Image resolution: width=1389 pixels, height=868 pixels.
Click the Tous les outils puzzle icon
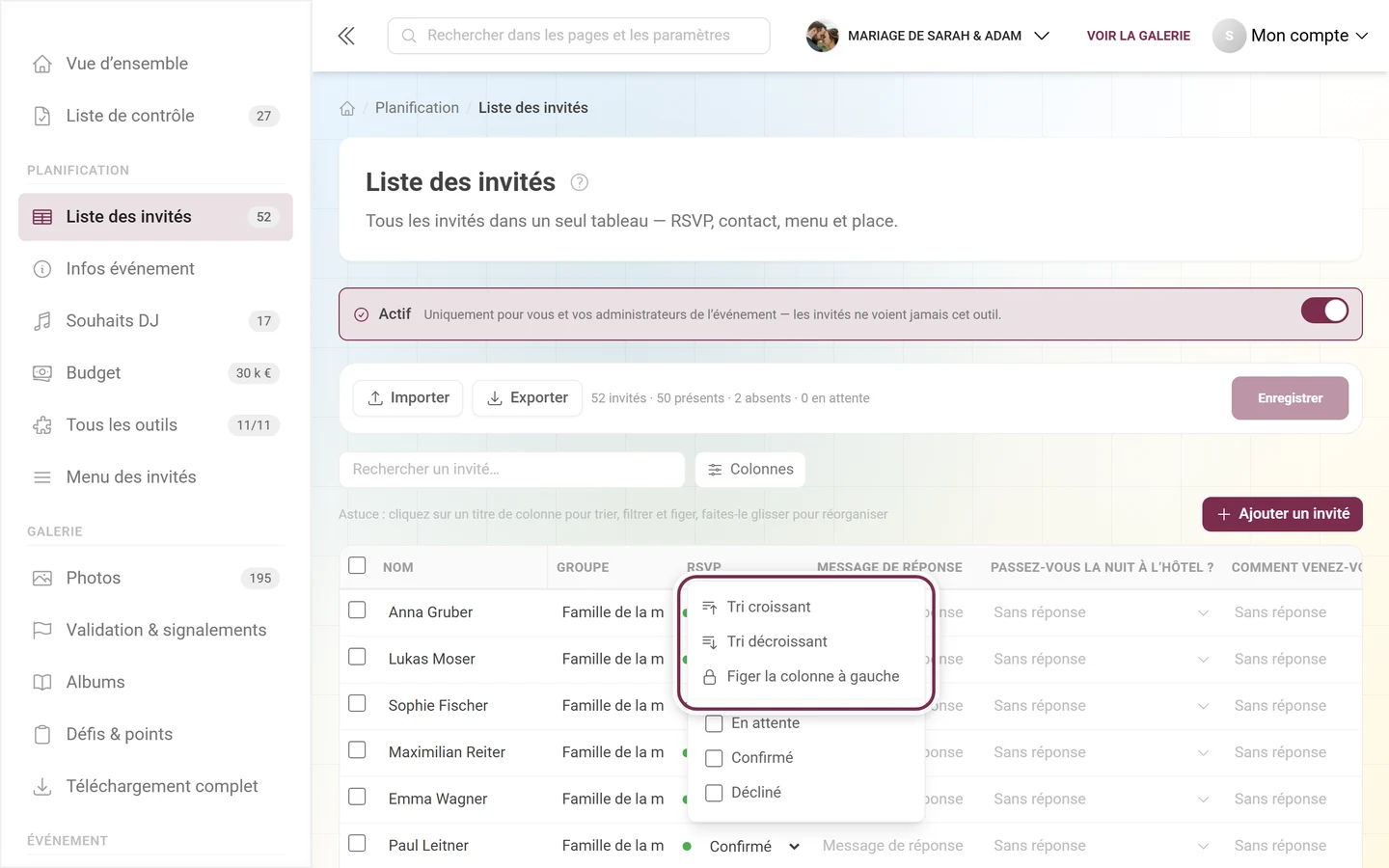(x=42, y=425)
